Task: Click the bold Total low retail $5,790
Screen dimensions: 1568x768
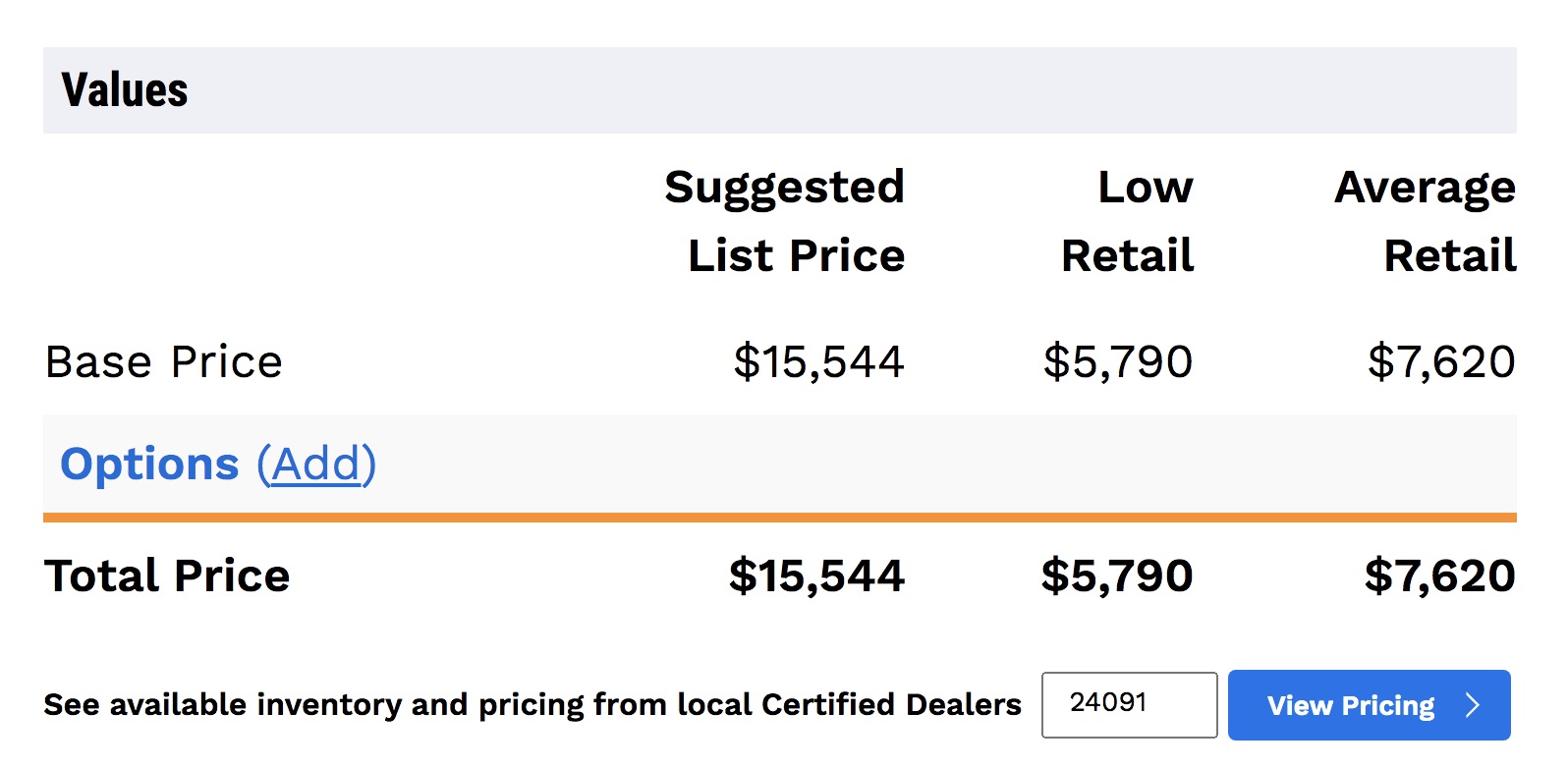Action: 1117,576
